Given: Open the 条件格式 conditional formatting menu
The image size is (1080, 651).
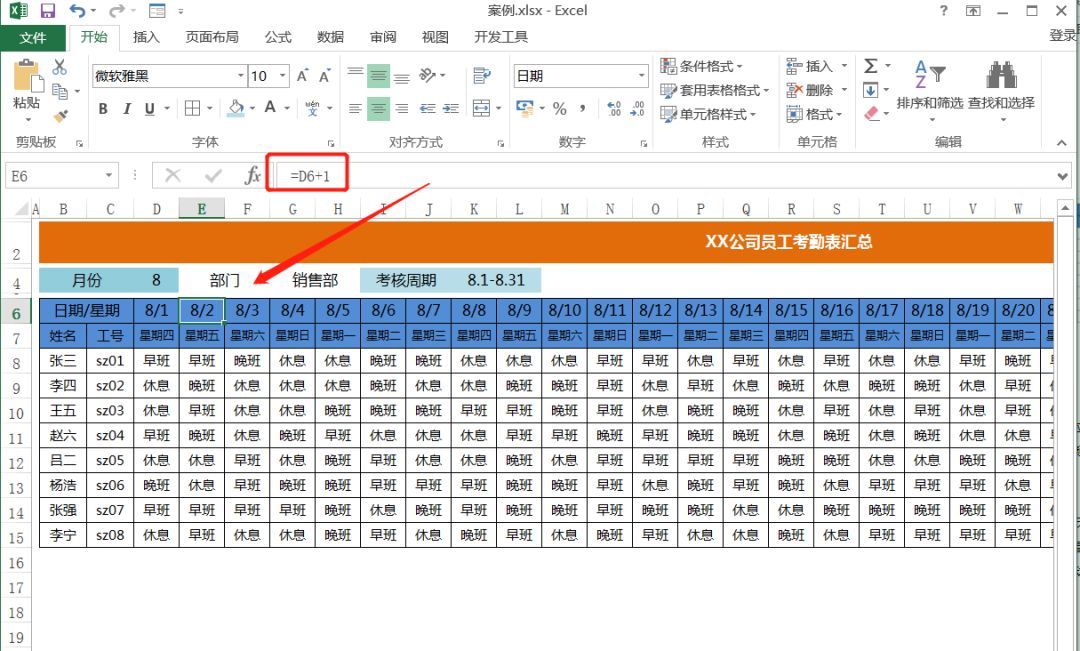Looking at the screenshot, I should click(705, 64).
